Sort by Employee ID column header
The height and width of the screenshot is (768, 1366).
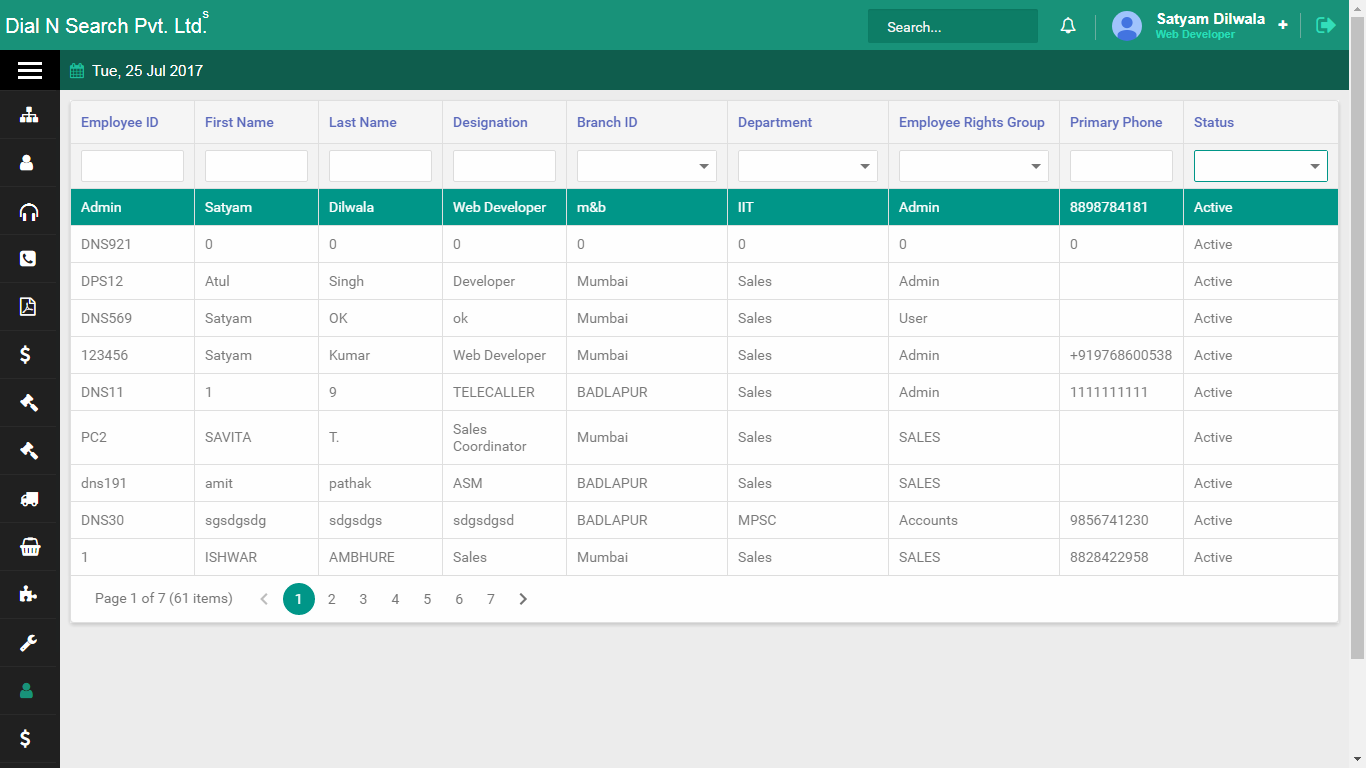[120, 122]
